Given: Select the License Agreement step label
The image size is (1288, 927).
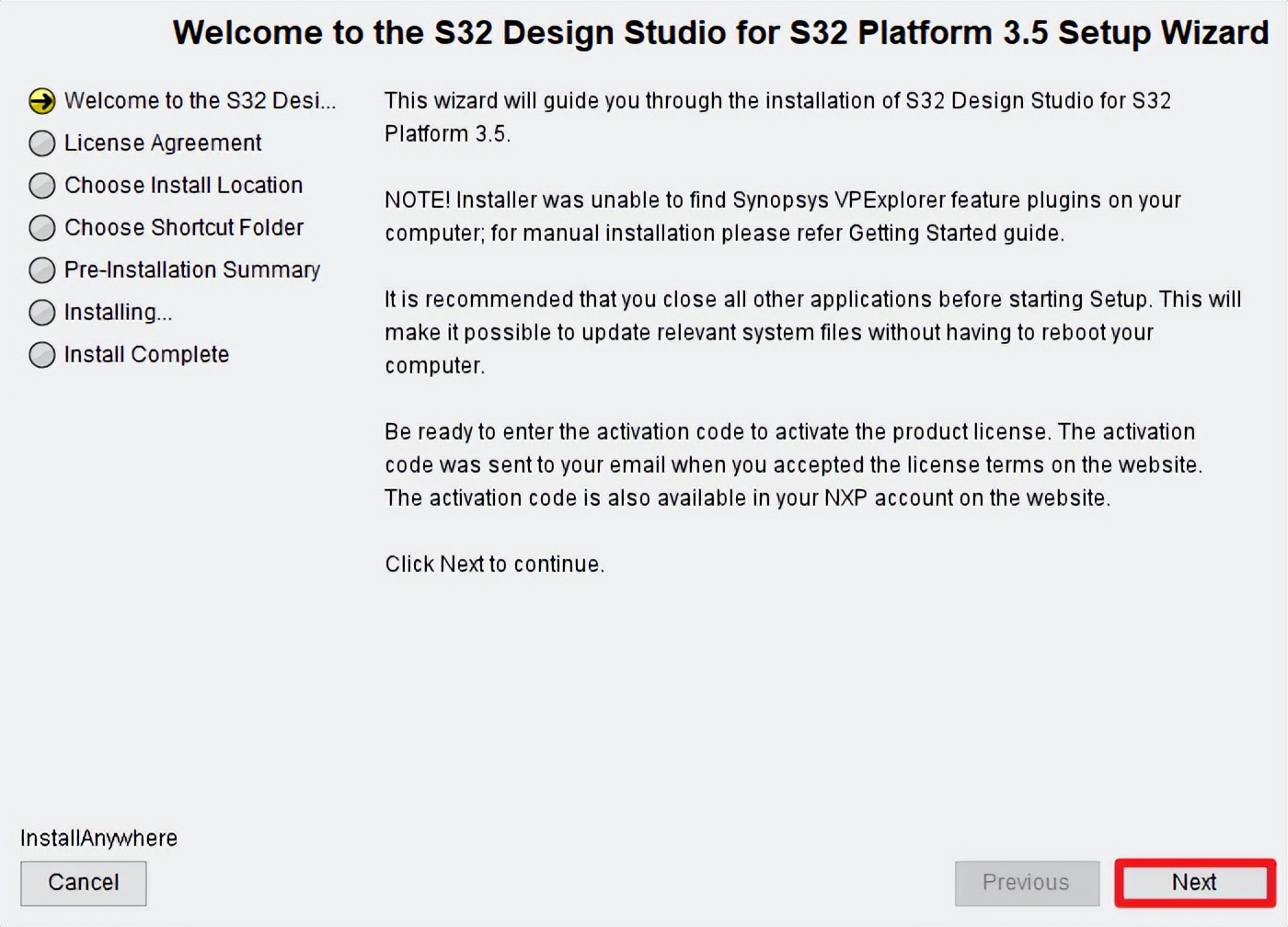Looking at the screenshot, I should click(163, 143).
